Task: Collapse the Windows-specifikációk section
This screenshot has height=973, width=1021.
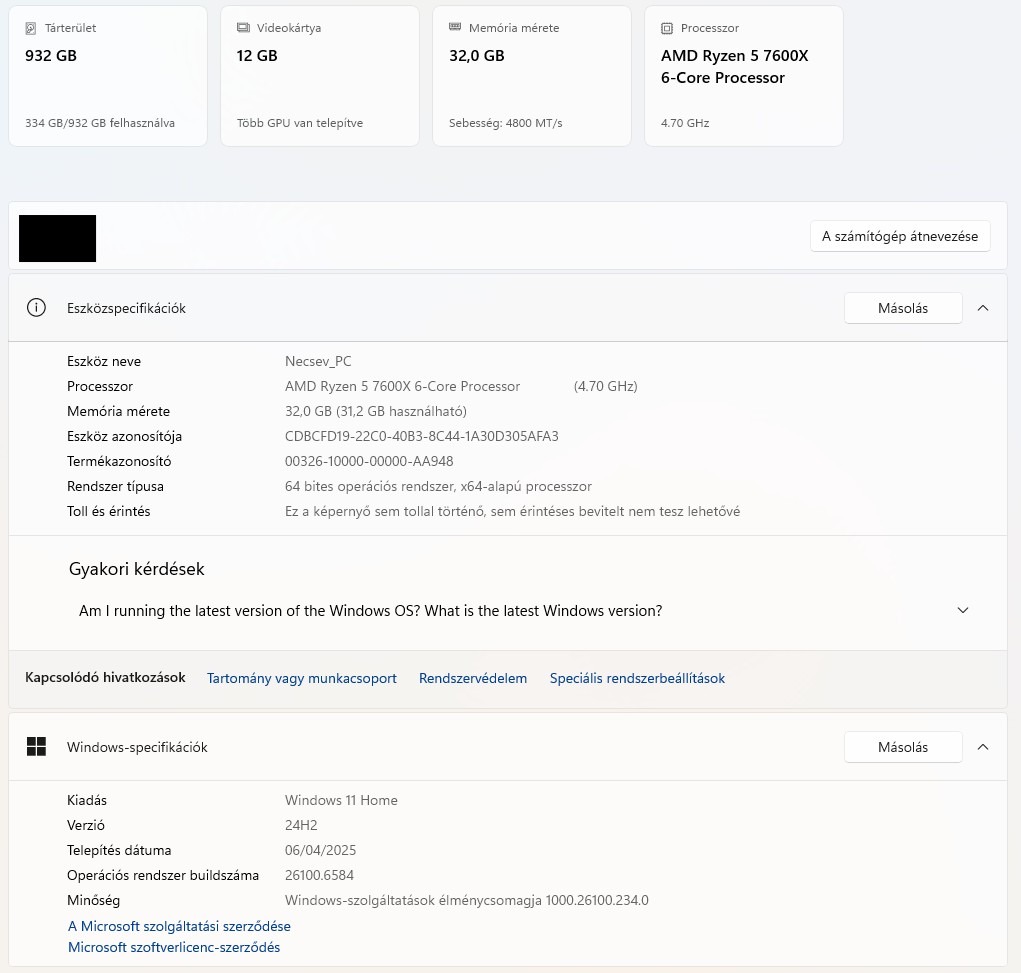Action: 983,747
